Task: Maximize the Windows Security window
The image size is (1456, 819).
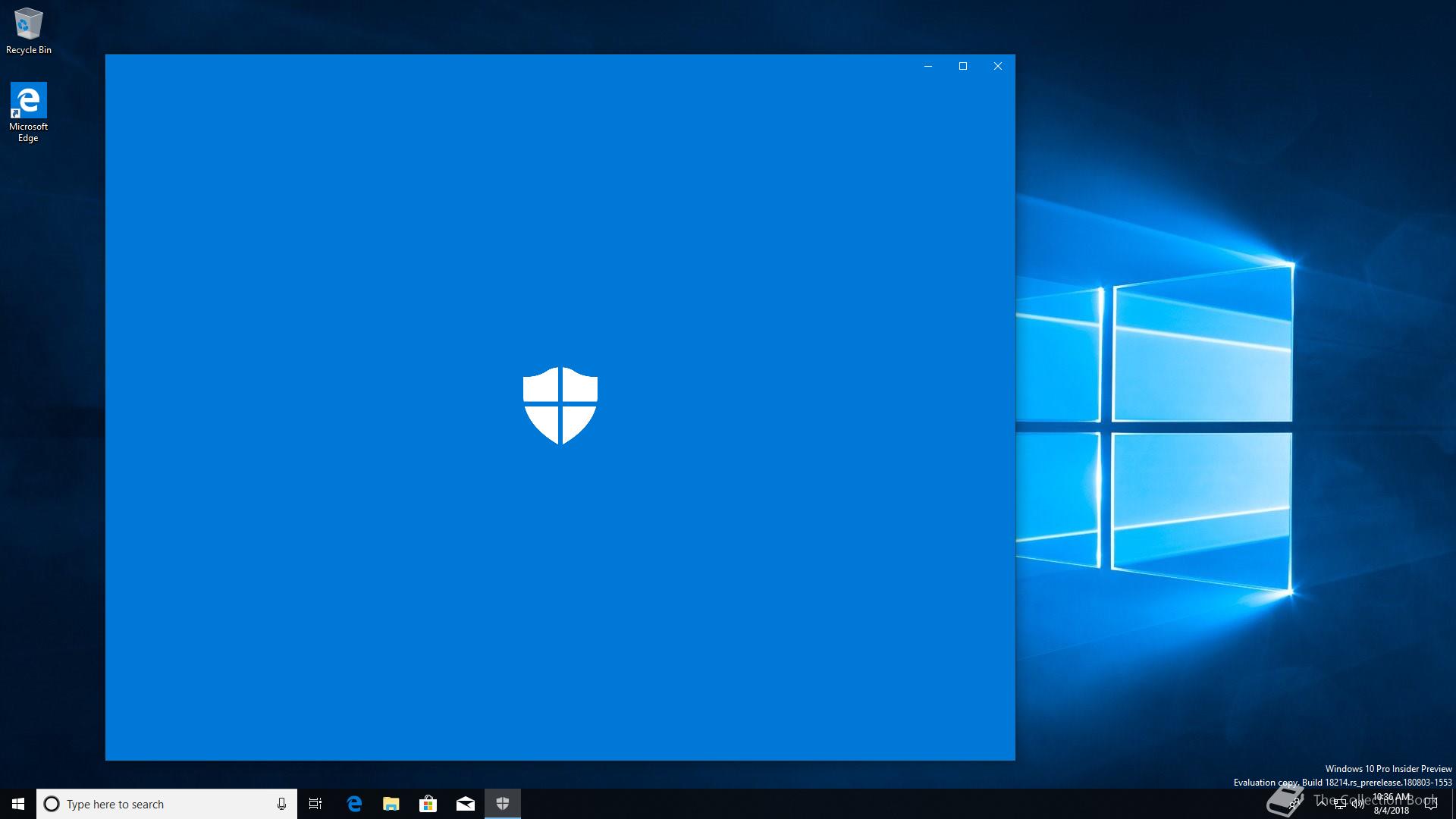Action: click(963, 66)
